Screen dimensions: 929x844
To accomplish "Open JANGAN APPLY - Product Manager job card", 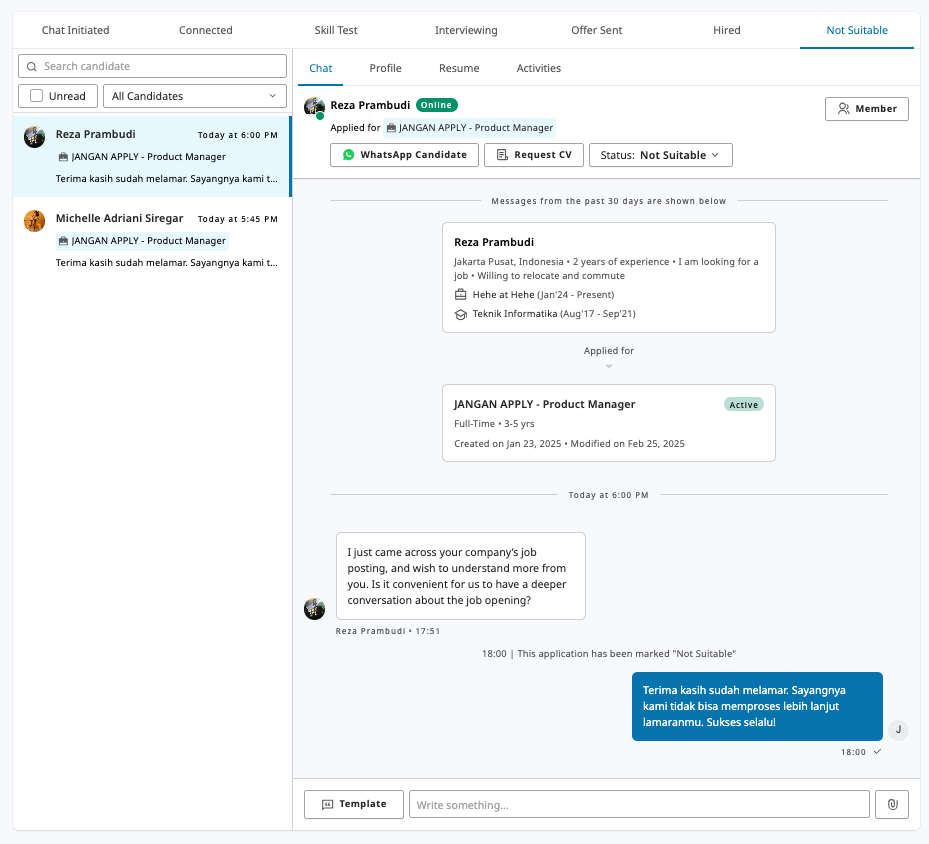I will pyautogui.click(x=608, y=423).
